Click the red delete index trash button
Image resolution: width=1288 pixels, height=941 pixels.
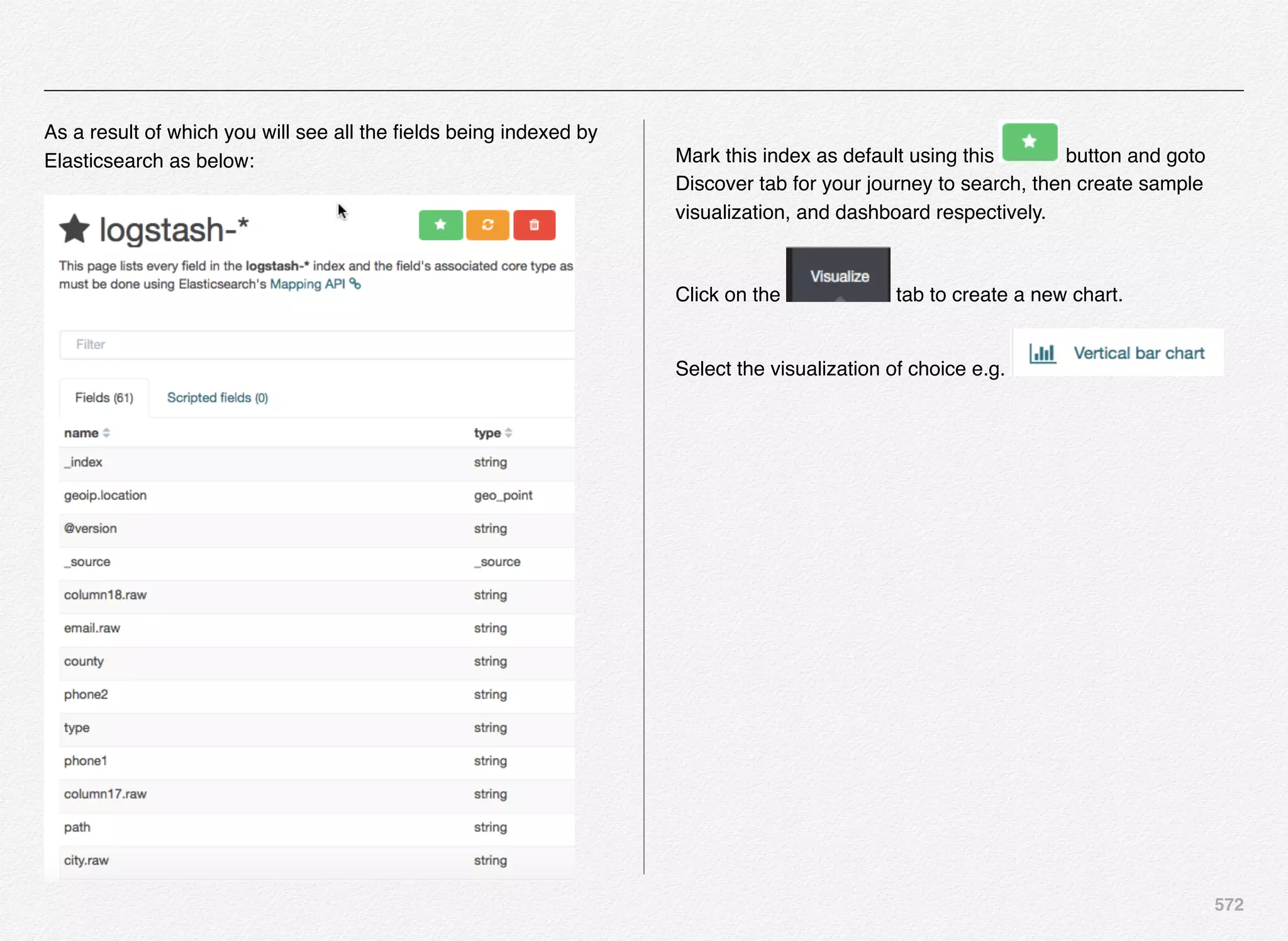click(x=535, y=225)
